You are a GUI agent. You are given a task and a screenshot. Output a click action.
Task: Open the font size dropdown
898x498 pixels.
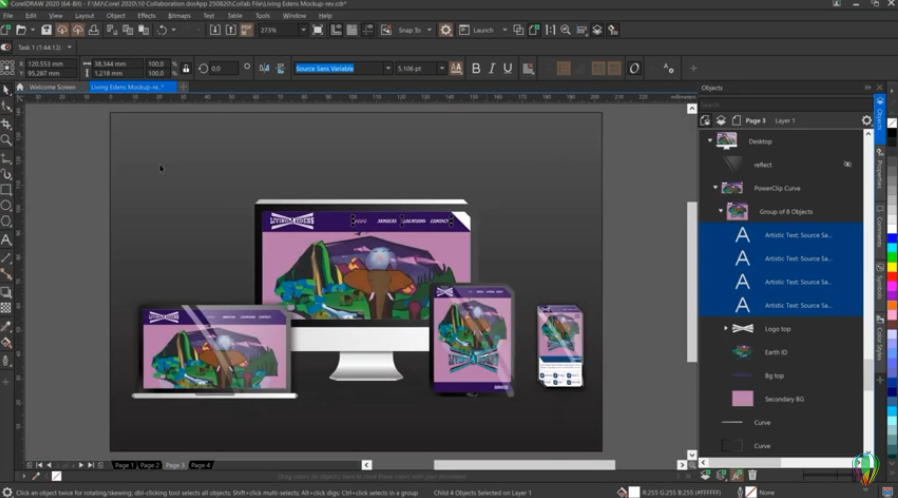click(442, 68)
